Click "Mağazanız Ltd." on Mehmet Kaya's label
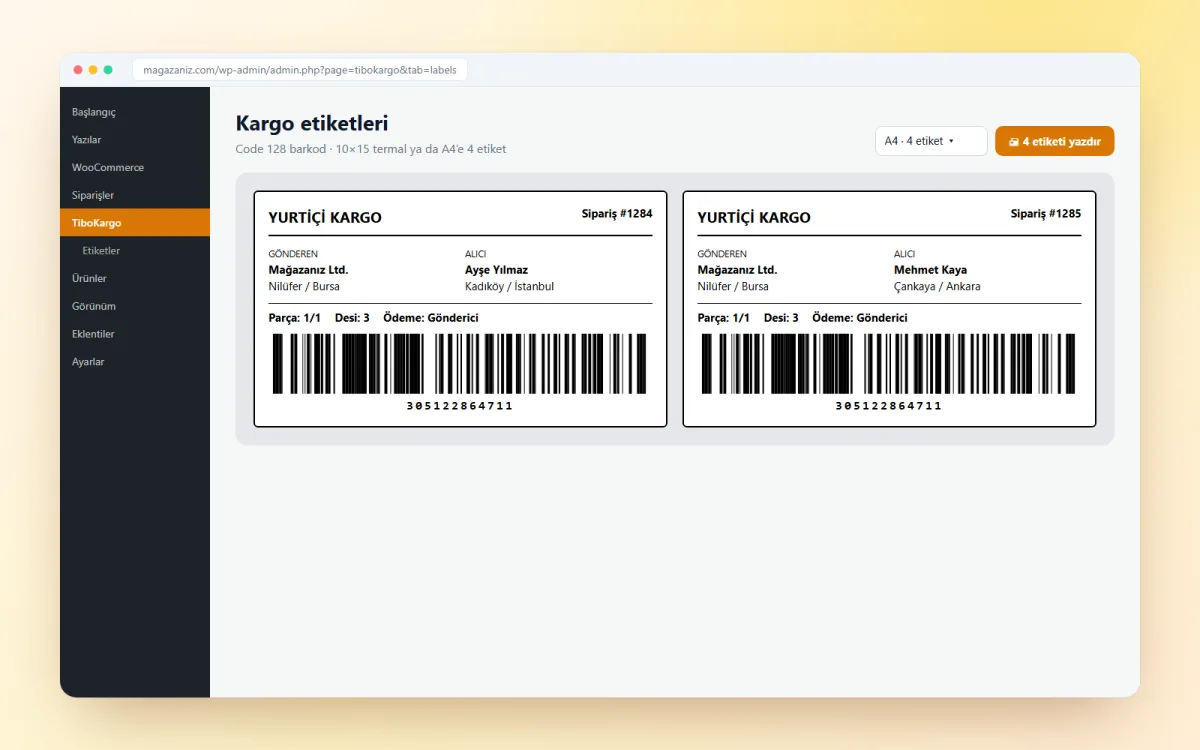The image size is (1200, 750). click(737, 270)
